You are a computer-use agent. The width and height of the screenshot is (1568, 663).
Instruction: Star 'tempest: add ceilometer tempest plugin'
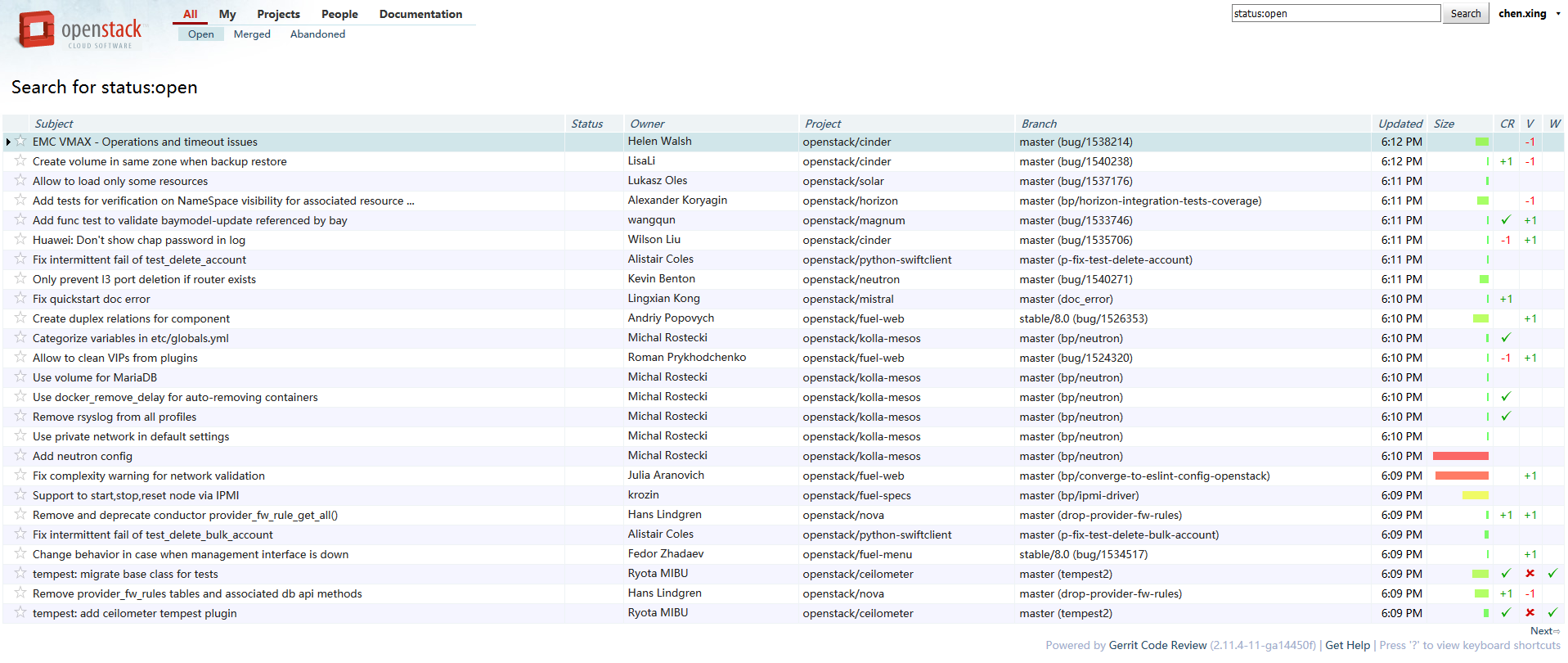20,612
